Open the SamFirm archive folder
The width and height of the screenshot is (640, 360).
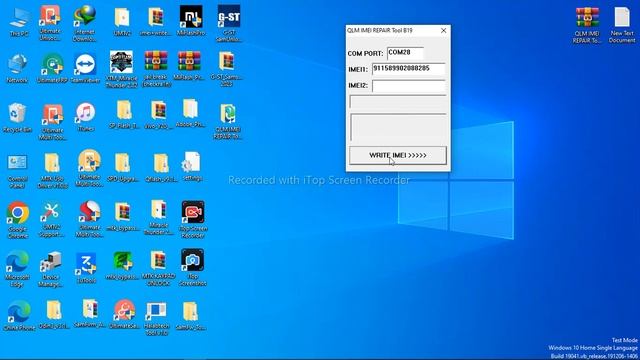tap(90, 313)
